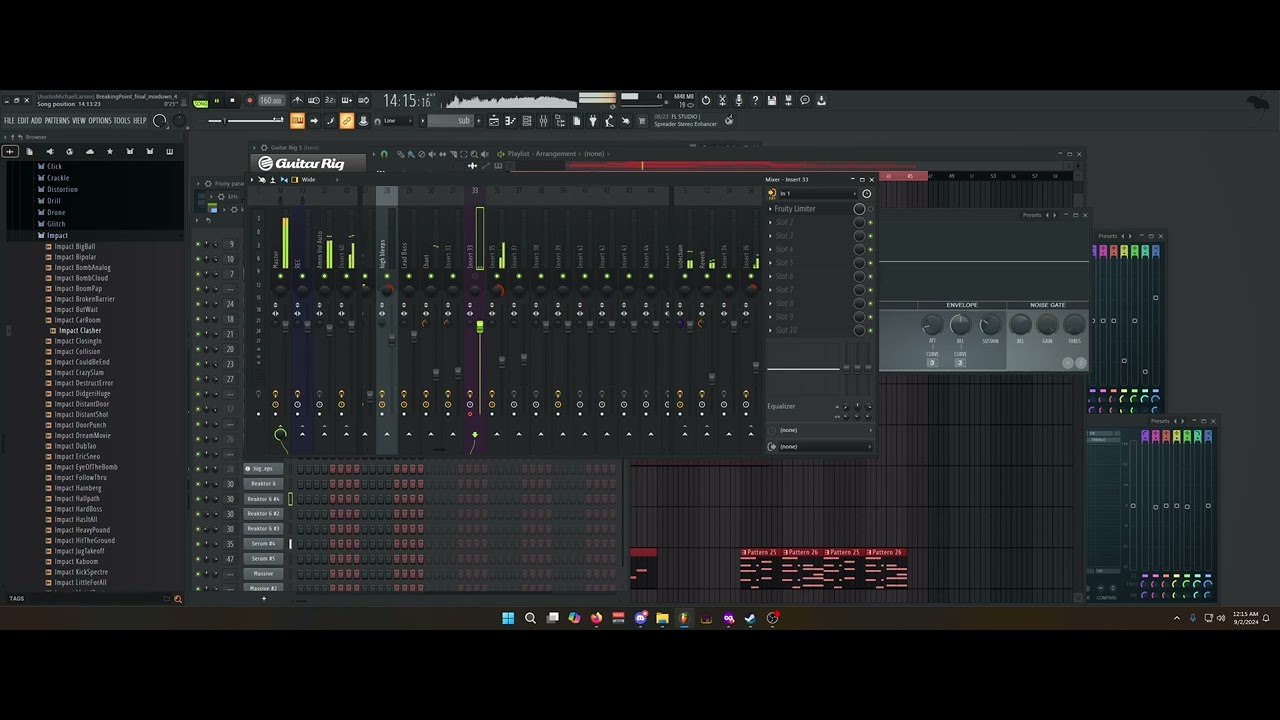Click the speech bubble icon in top toolbar
Image resolution: width=1280 pixels, height=720 pixels.
pyautogui.click(x=805, y=100)
